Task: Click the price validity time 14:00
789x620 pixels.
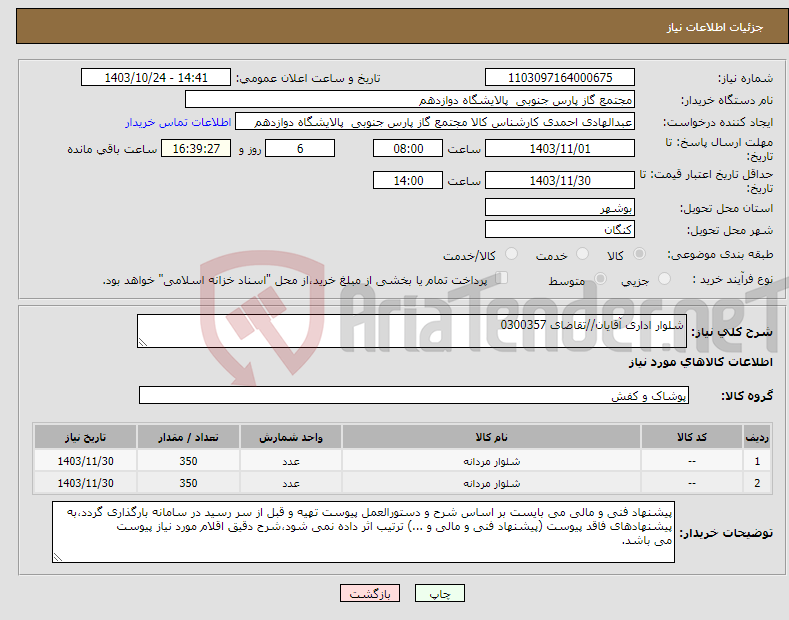Action: [x=408, y=180]
